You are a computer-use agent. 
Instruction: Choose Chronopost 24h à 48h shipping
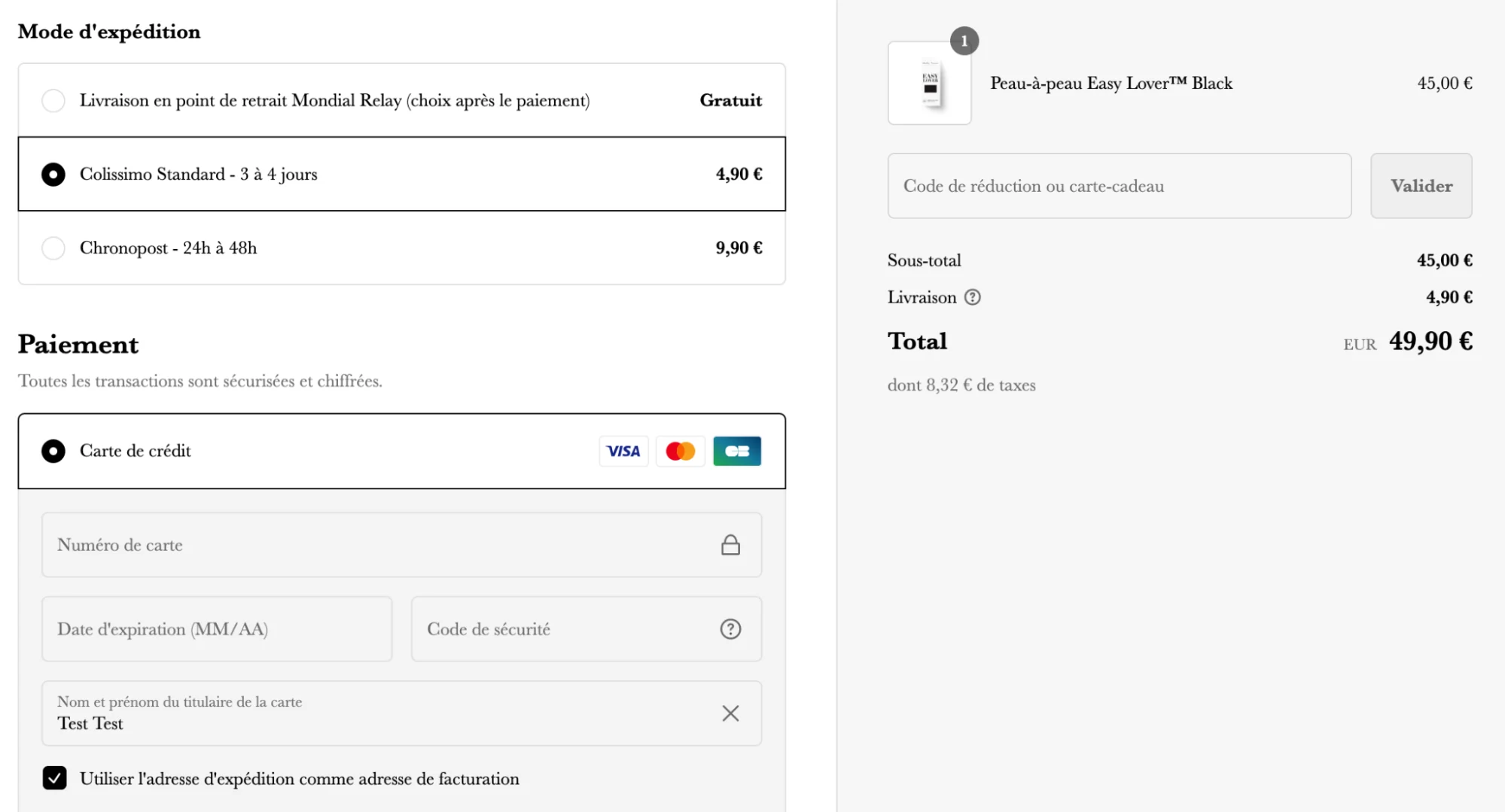click(x=53, y=248)
